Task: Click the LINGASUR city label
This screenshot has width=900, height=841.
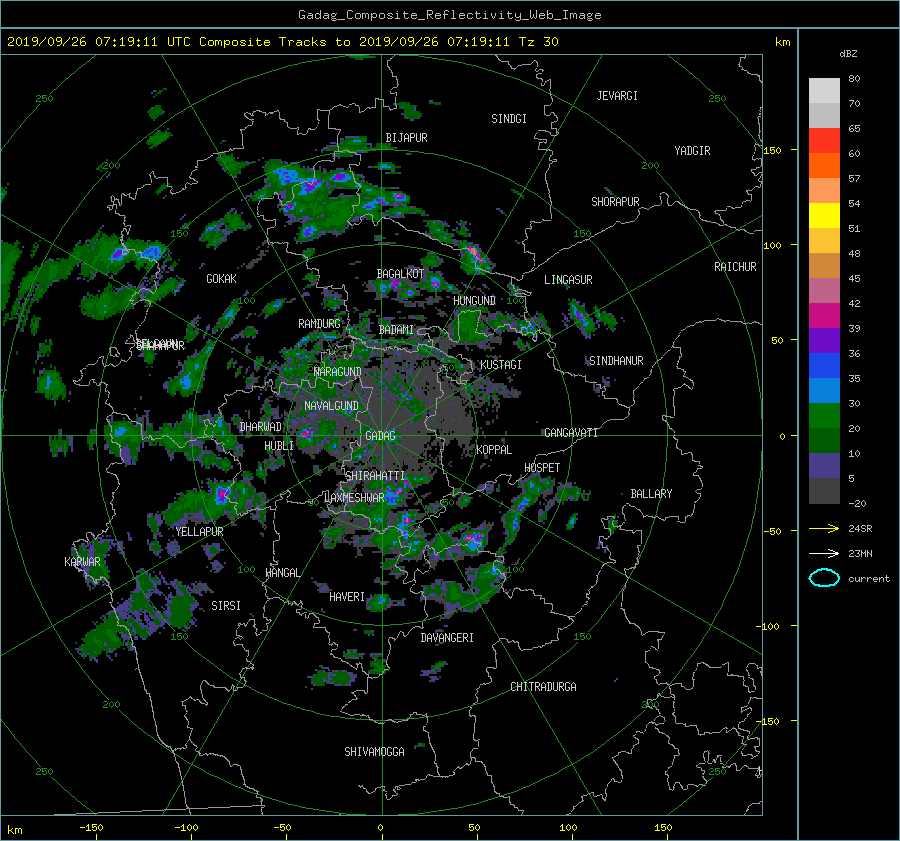Action: coord(568,280)
